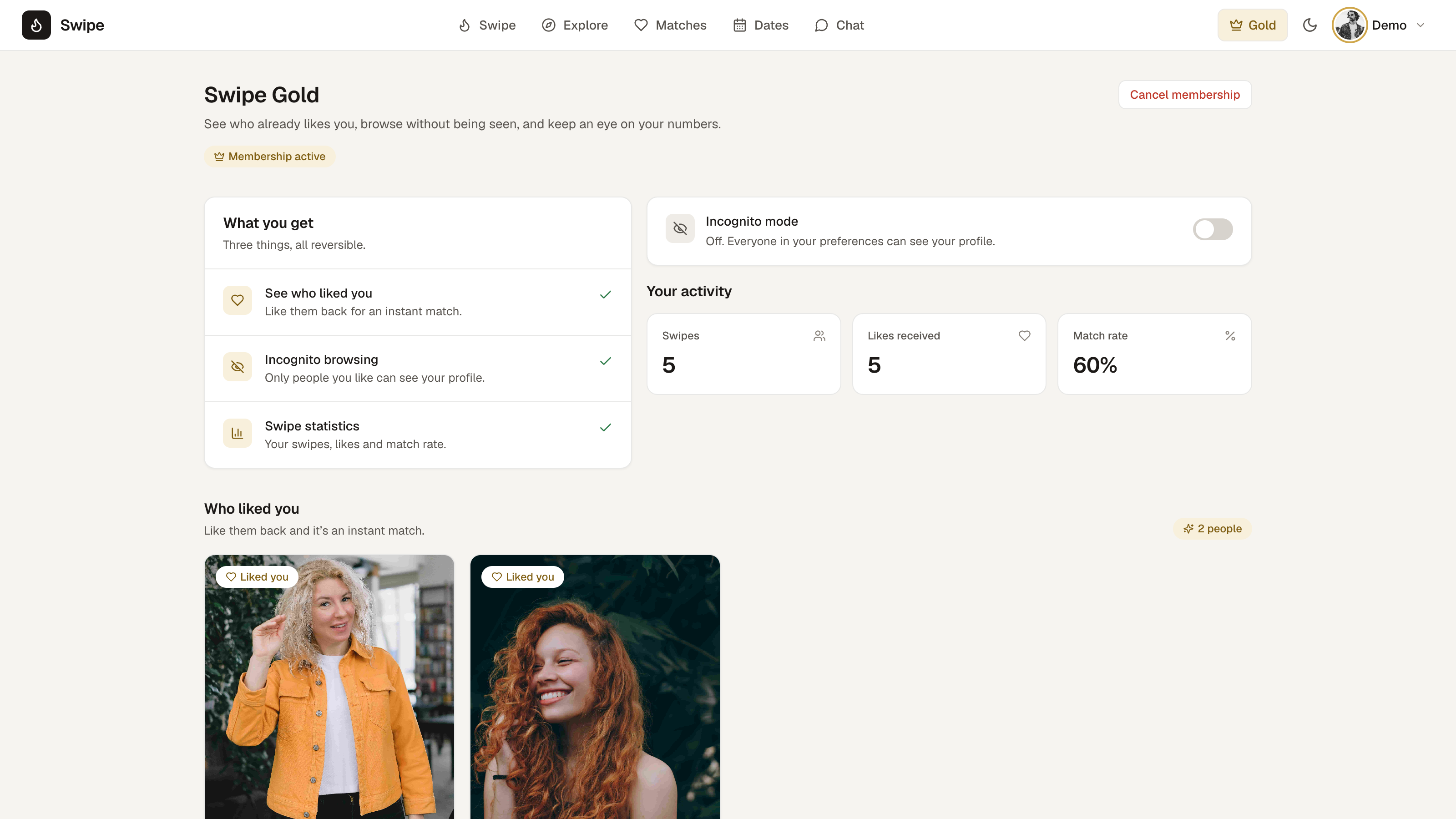The width and height of the screenshot is (1456, 819).
Task: Click the Swipe flame logo icon
Action: pyautogui.click(x=36, y=25)
